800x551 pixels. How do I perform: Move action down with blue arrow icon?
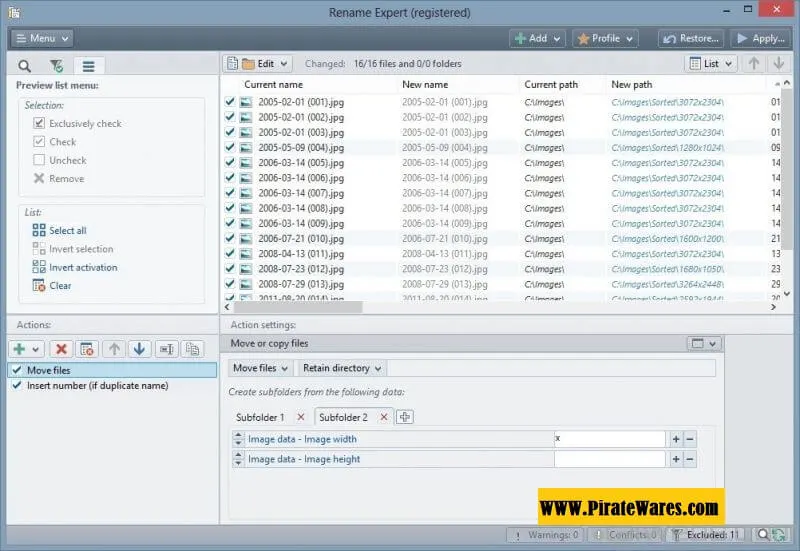coord(139,349)
